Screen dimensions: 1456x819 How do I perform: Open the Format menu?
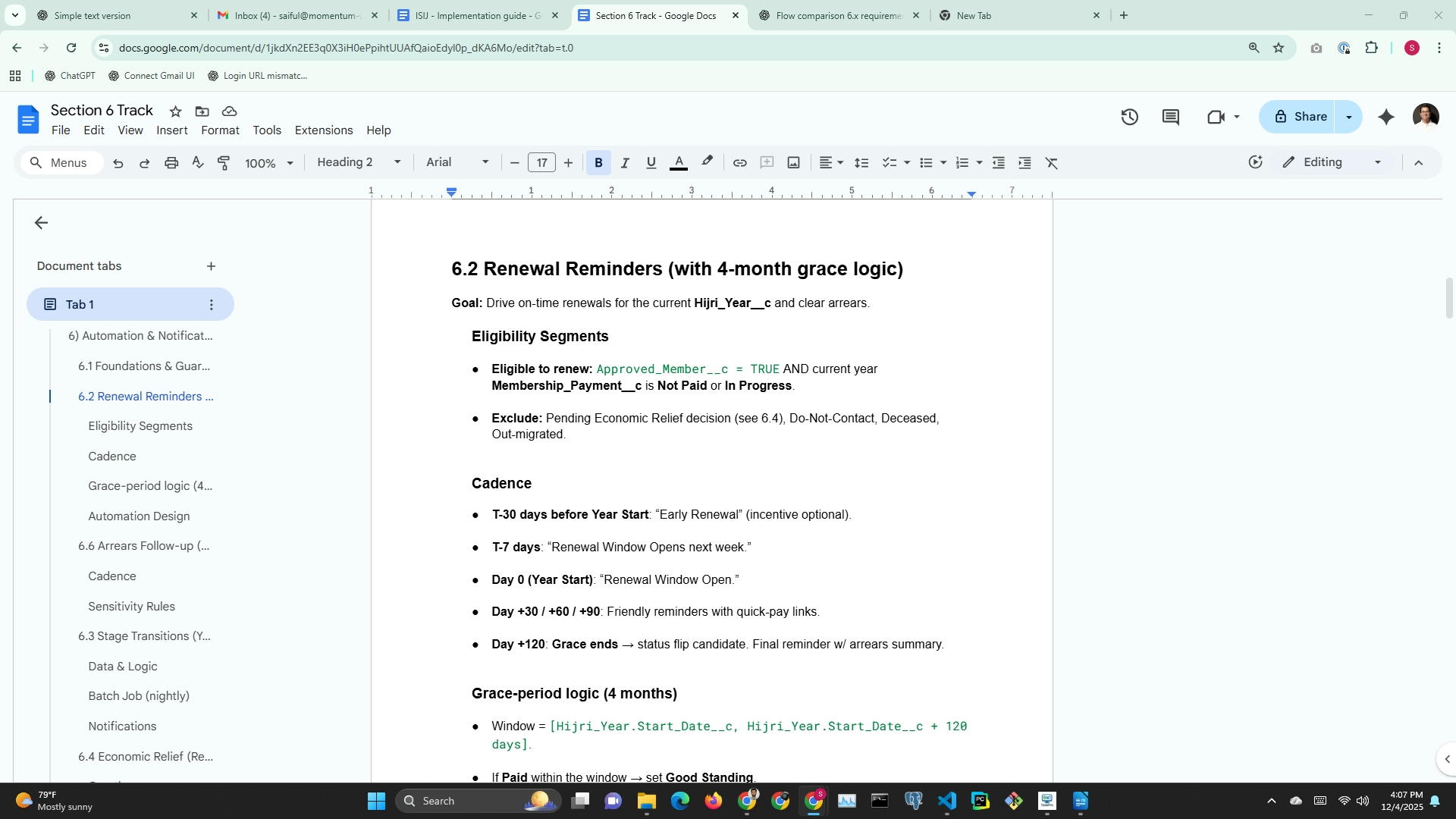pyautogui.click(x=220, y=130)
